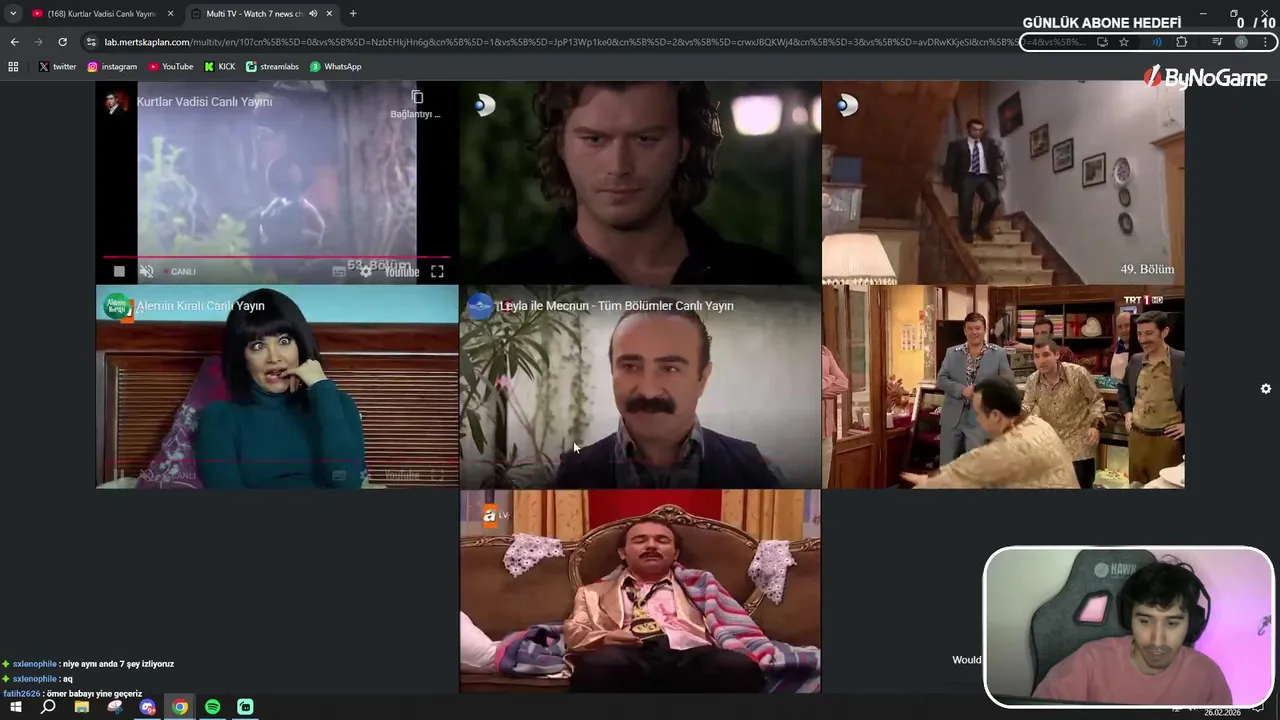1280x720 pixels.
Task: Click the blue sound-wave extension icon
Action: coord(1157,42)
